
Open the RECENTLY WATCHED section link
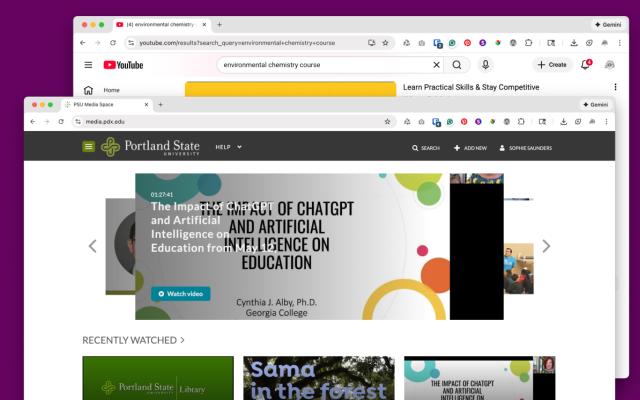[129, 340]
